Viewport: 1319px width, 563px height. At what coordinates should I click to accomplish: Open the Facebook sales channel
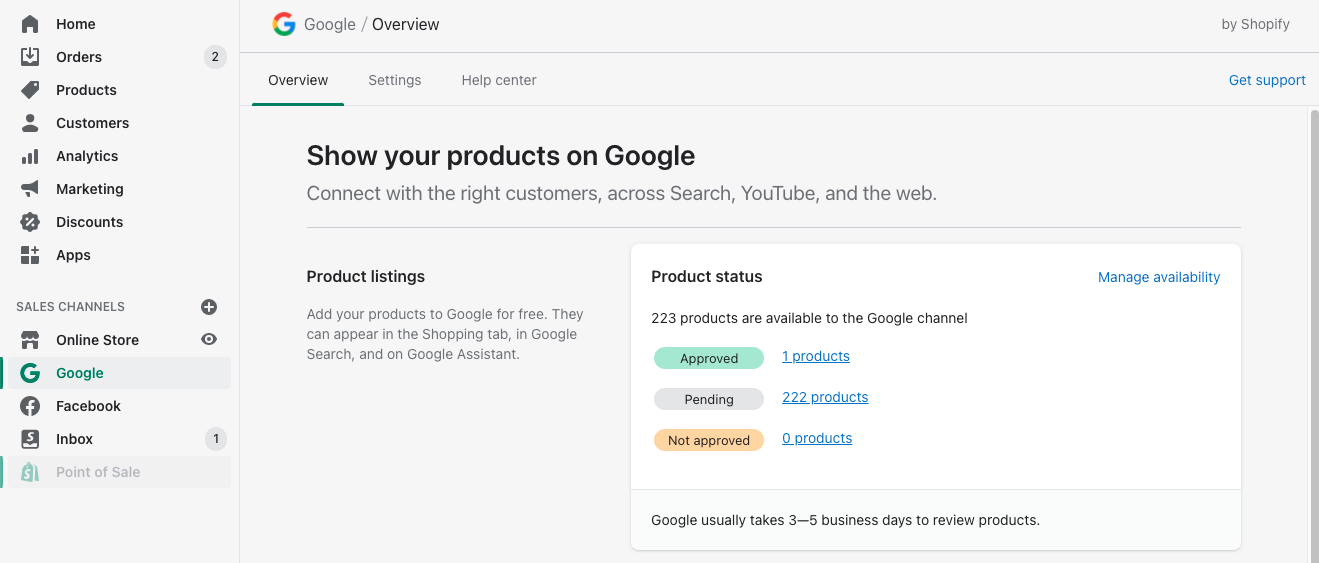(88, 406)
